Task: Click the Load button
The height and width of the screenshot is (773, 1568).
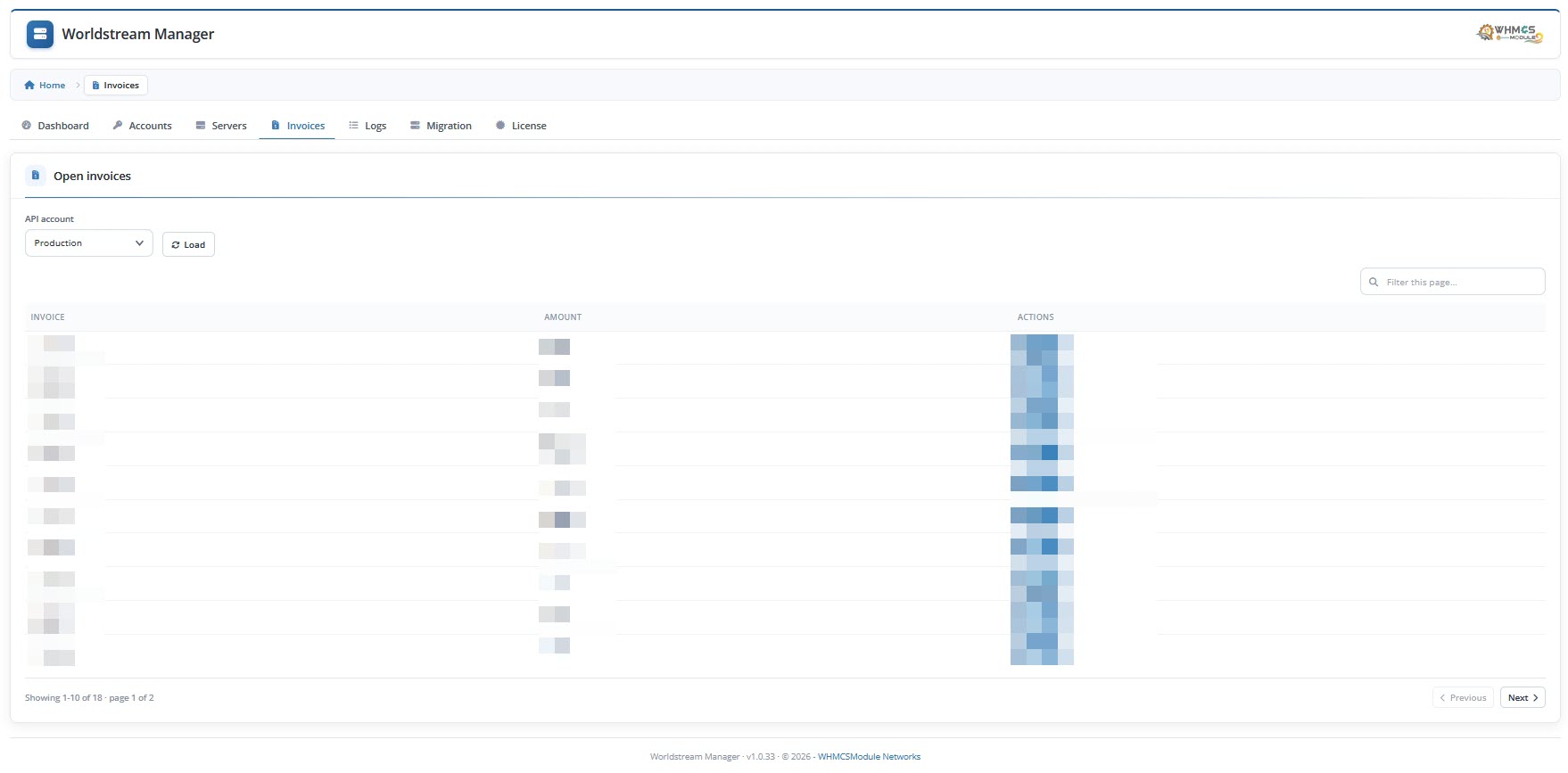Action: coord(188,244)
